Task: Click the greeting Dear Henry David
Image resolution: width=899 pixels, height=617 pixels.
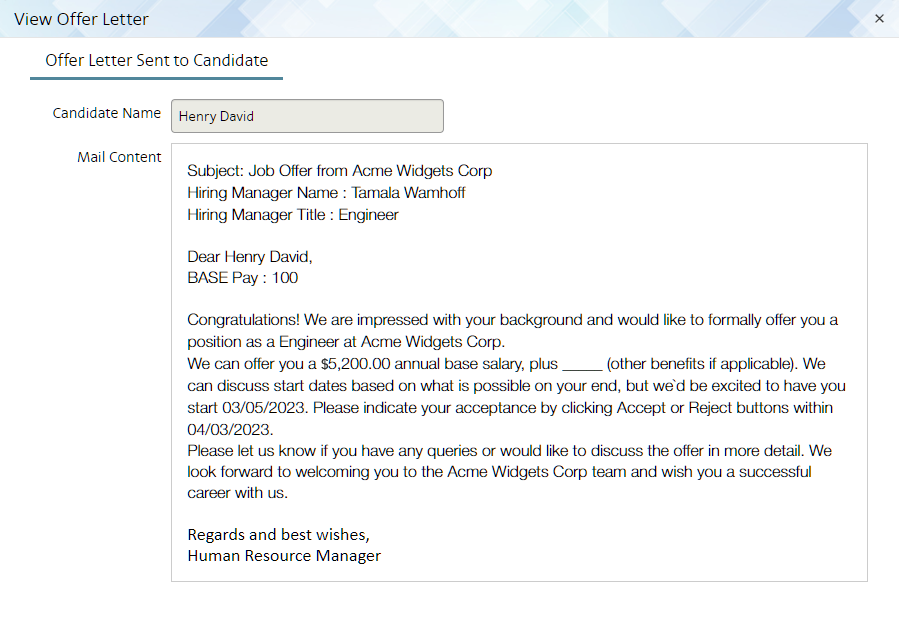Action: (x=248, y=256)
